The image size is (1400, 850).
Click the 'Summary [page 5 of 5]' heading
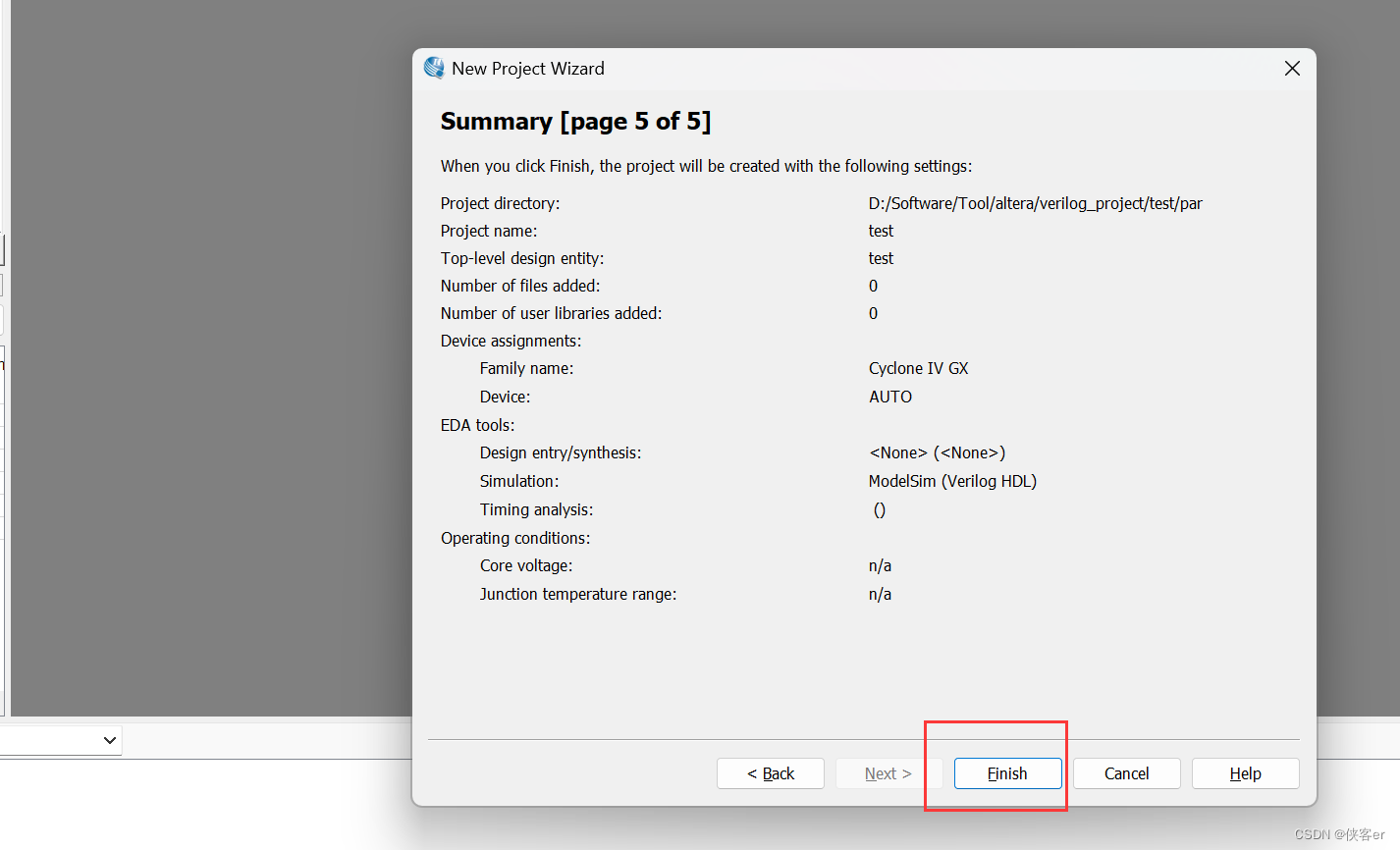pyautogui.click(x=575, y=121)
